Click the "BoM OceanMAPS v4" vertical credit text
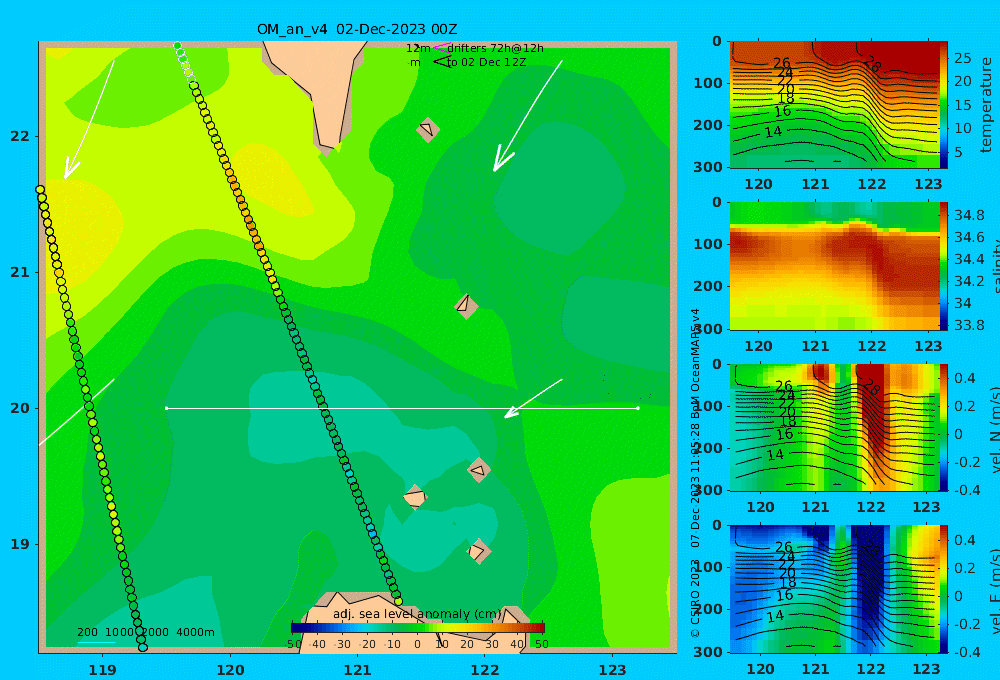 coord(695,364)
